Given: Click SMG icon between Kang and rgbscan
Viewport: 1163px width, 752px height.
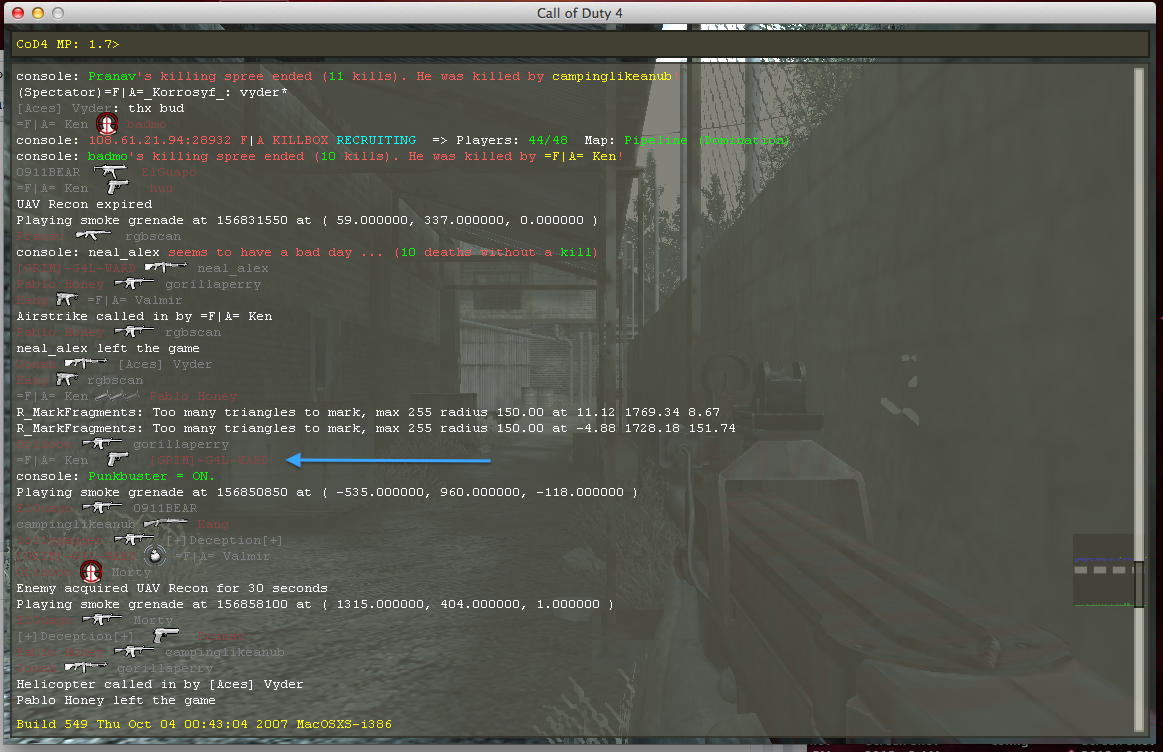Looking at the screenshot, I should pos(67,379).
